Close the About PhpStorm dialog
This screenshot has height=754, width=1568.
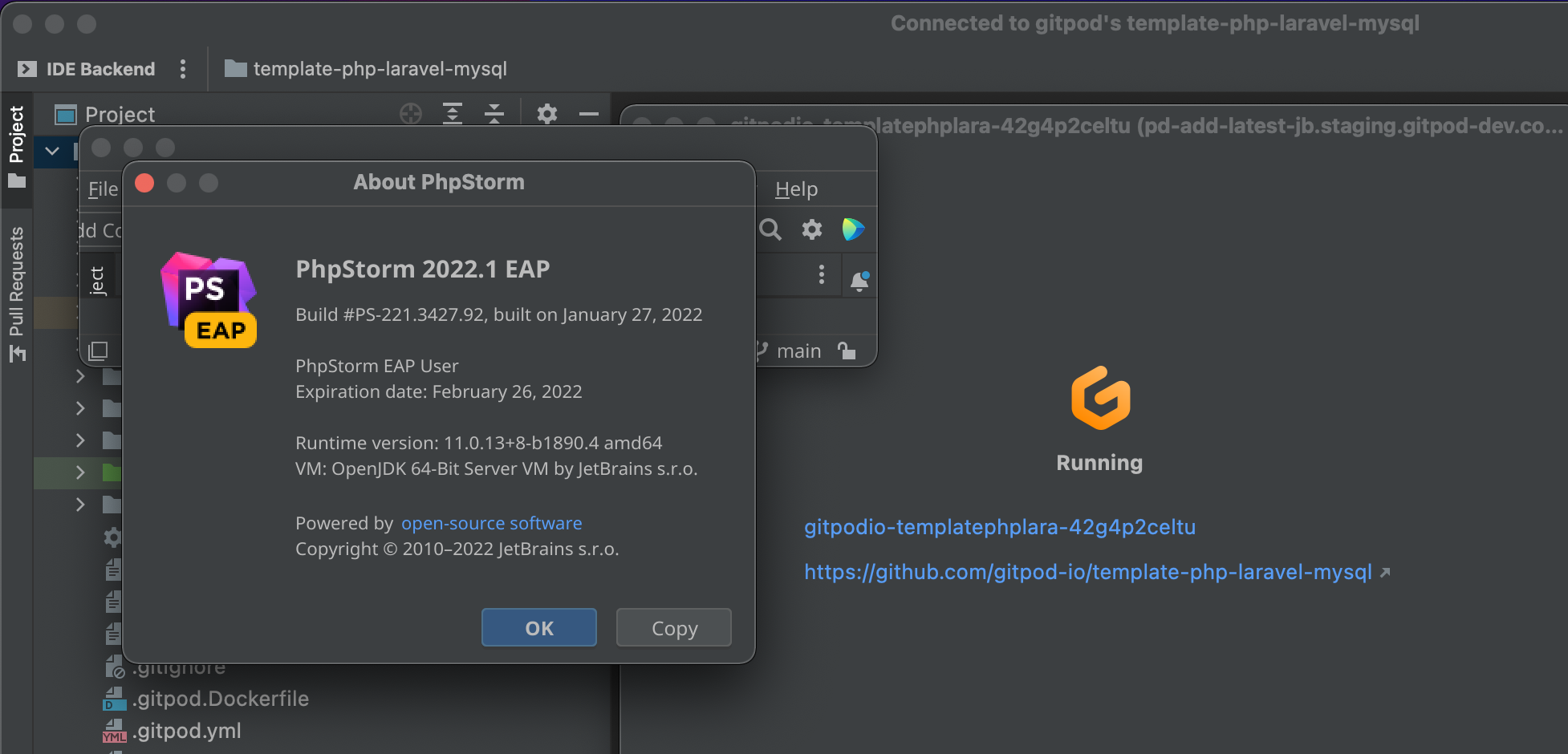click(x=144, y=183)
